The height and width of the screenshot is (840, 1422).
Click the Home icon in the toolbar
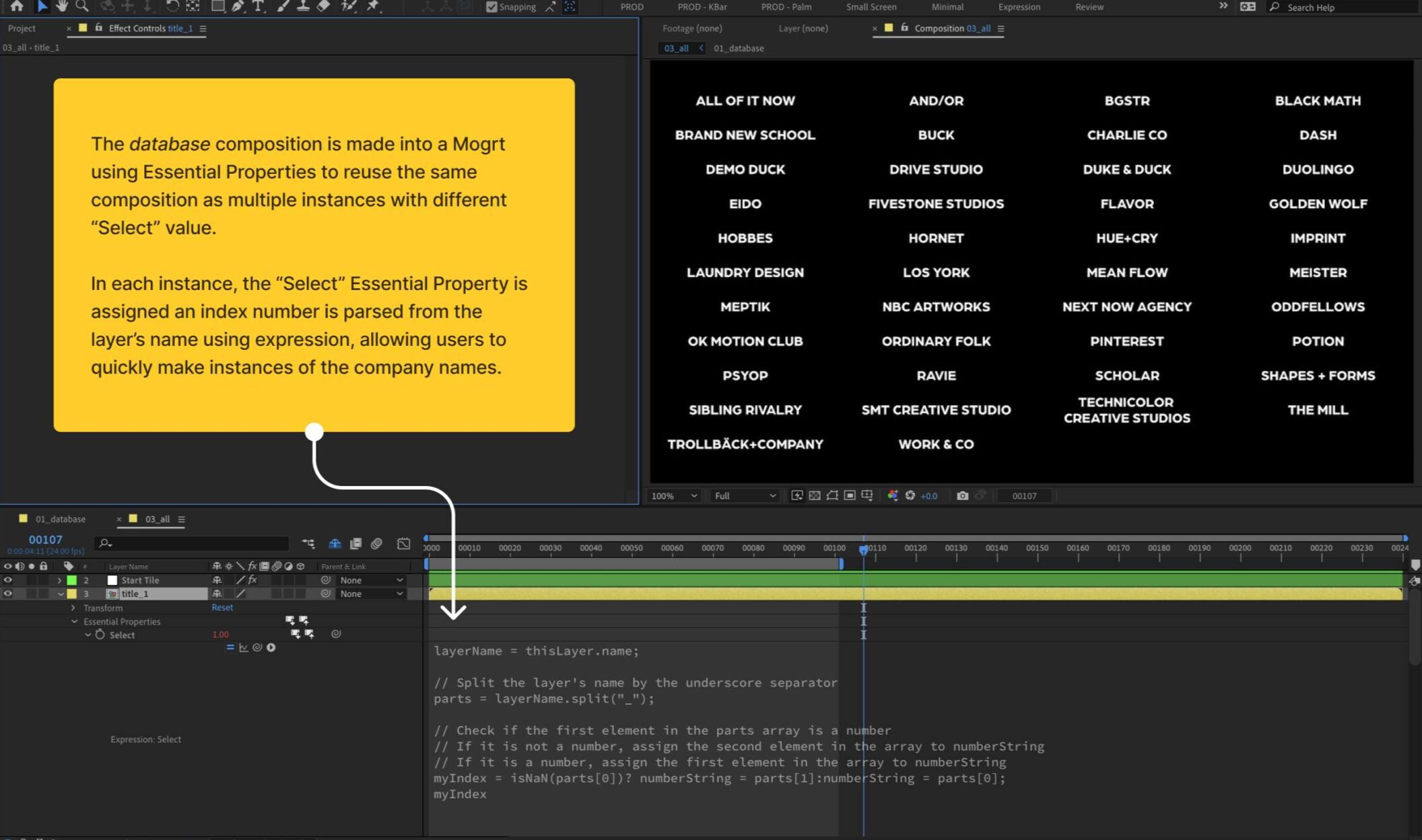(17, 6)
